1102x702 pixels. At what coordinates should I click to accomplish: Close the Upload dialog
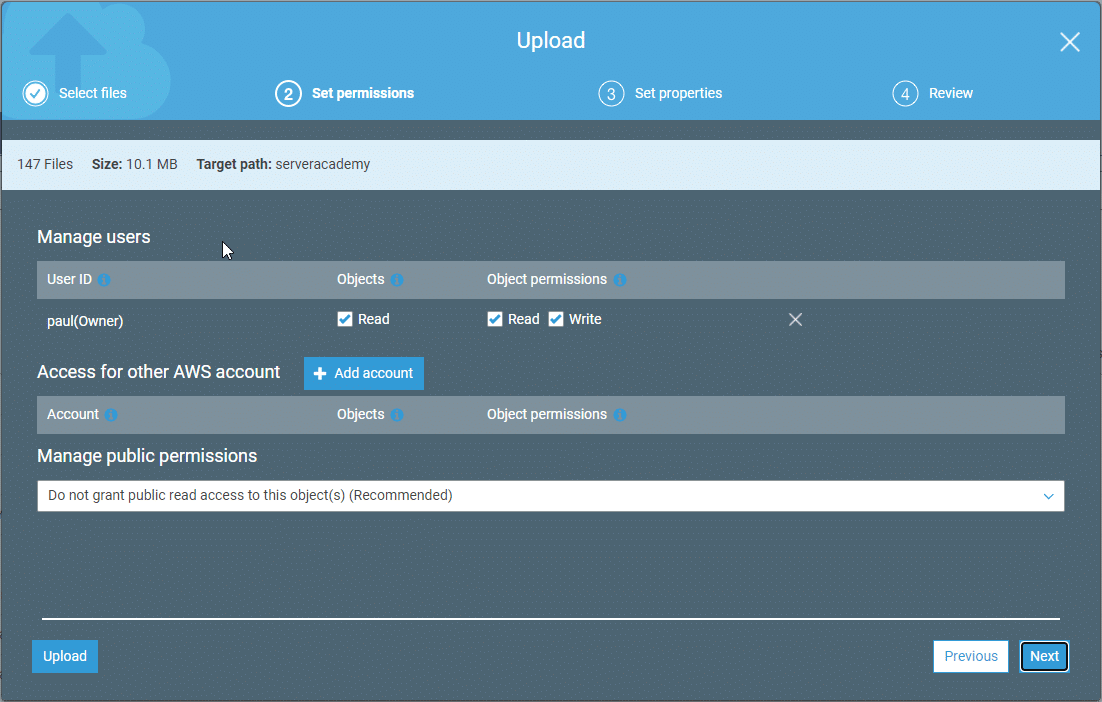[x=1069, y=42]
